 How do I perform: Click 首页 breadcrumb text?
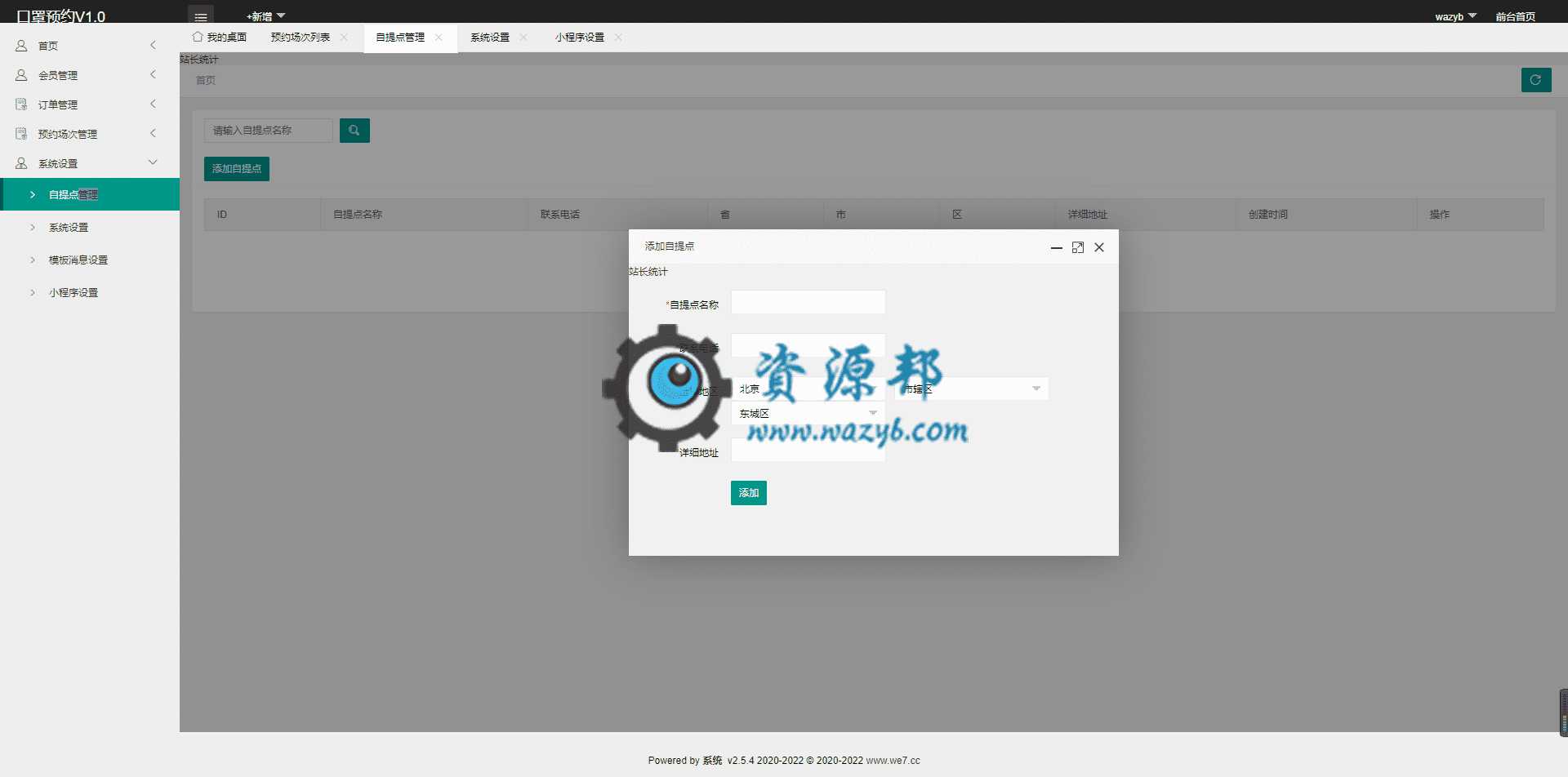pyautogui.click(x=206, y=80)
